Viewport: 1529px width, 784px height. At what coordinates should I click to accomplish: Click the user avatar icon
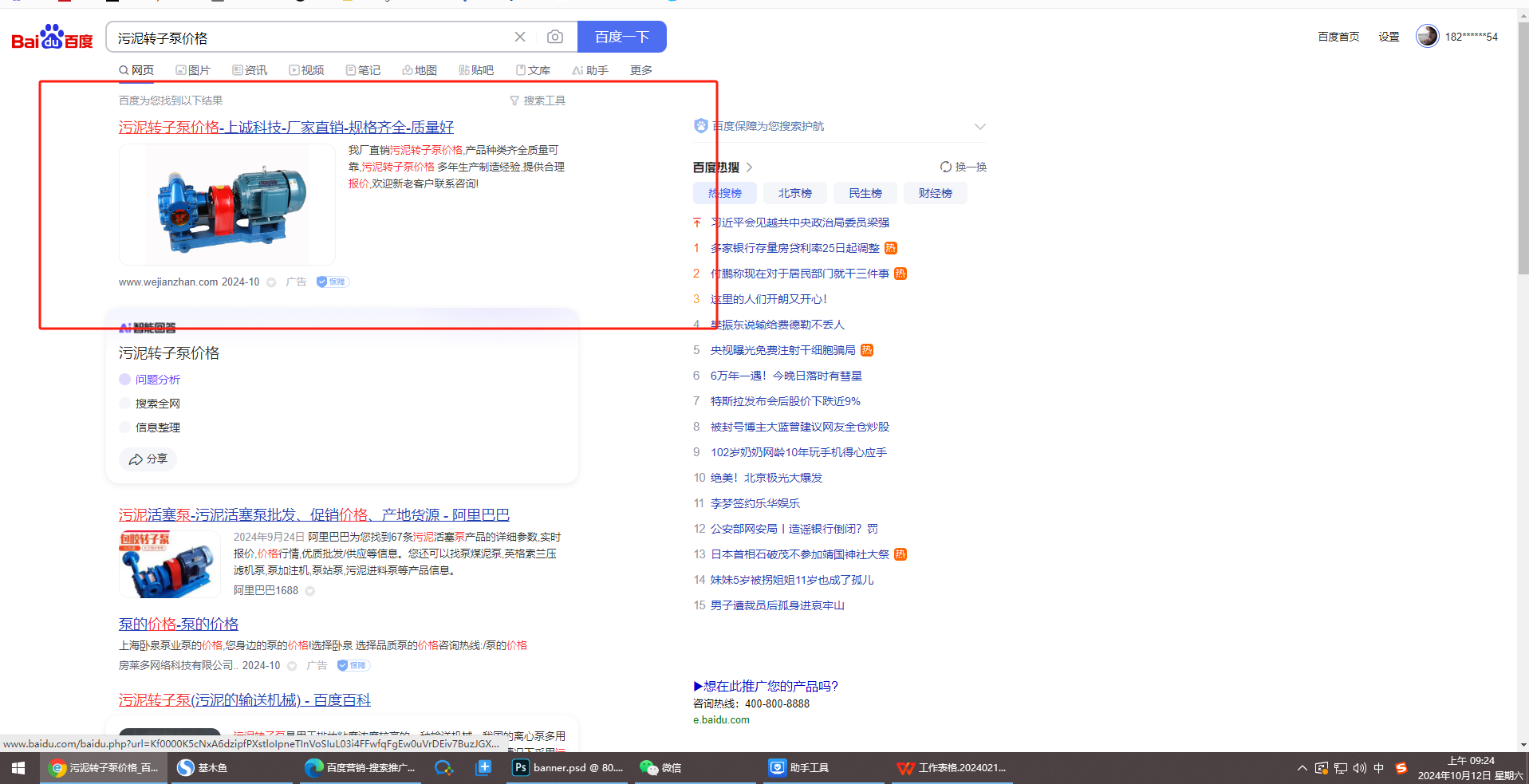[x=1427, y=36]
